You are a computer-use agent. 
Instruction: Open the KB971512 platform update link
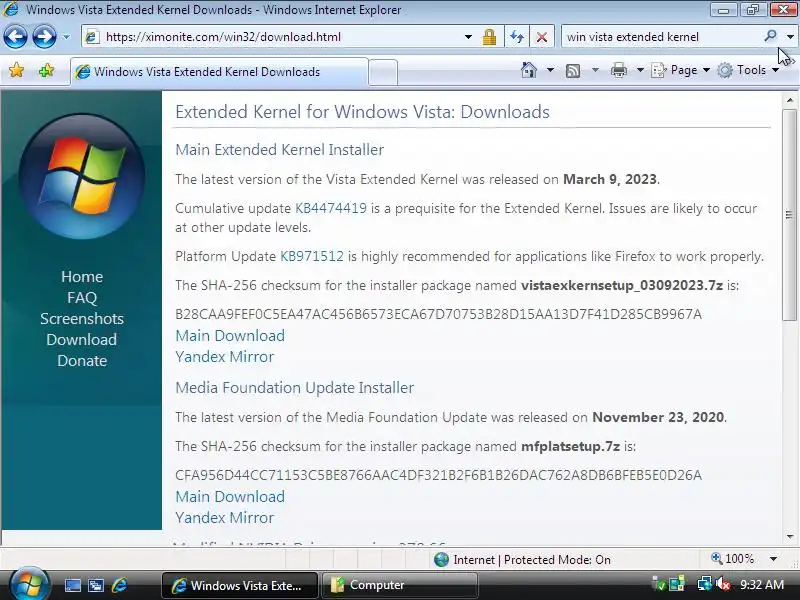312,256
